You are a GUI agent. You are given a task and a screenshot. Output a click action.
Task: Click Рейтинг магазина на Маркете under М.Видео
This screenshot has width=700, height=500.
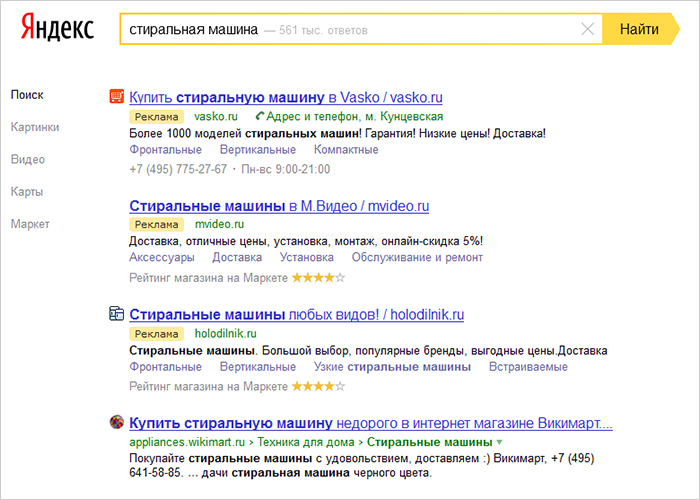coord(208,278)
